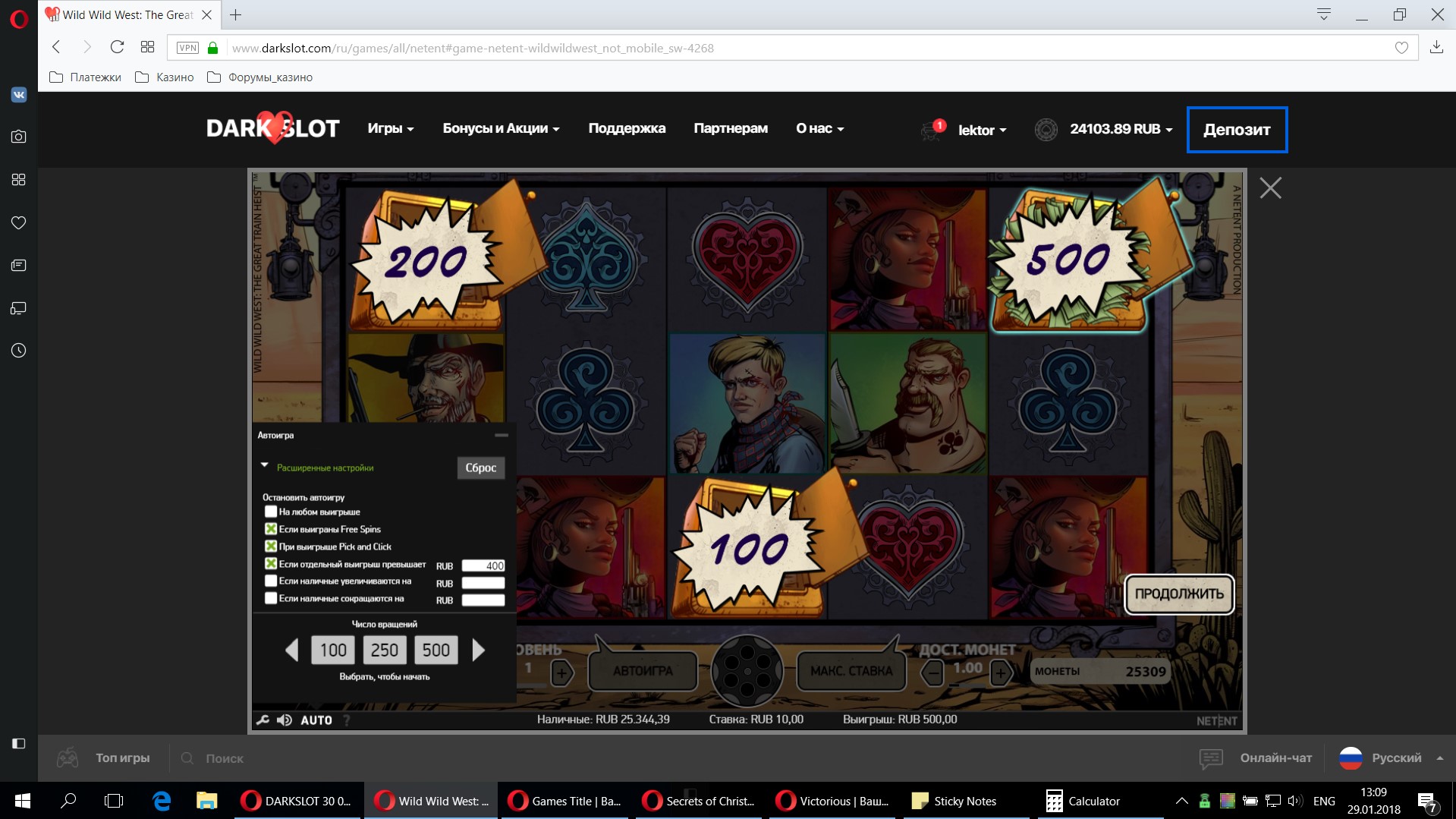Close the Wild Wild West tab
1456x819 pixels.
(206, 14)
